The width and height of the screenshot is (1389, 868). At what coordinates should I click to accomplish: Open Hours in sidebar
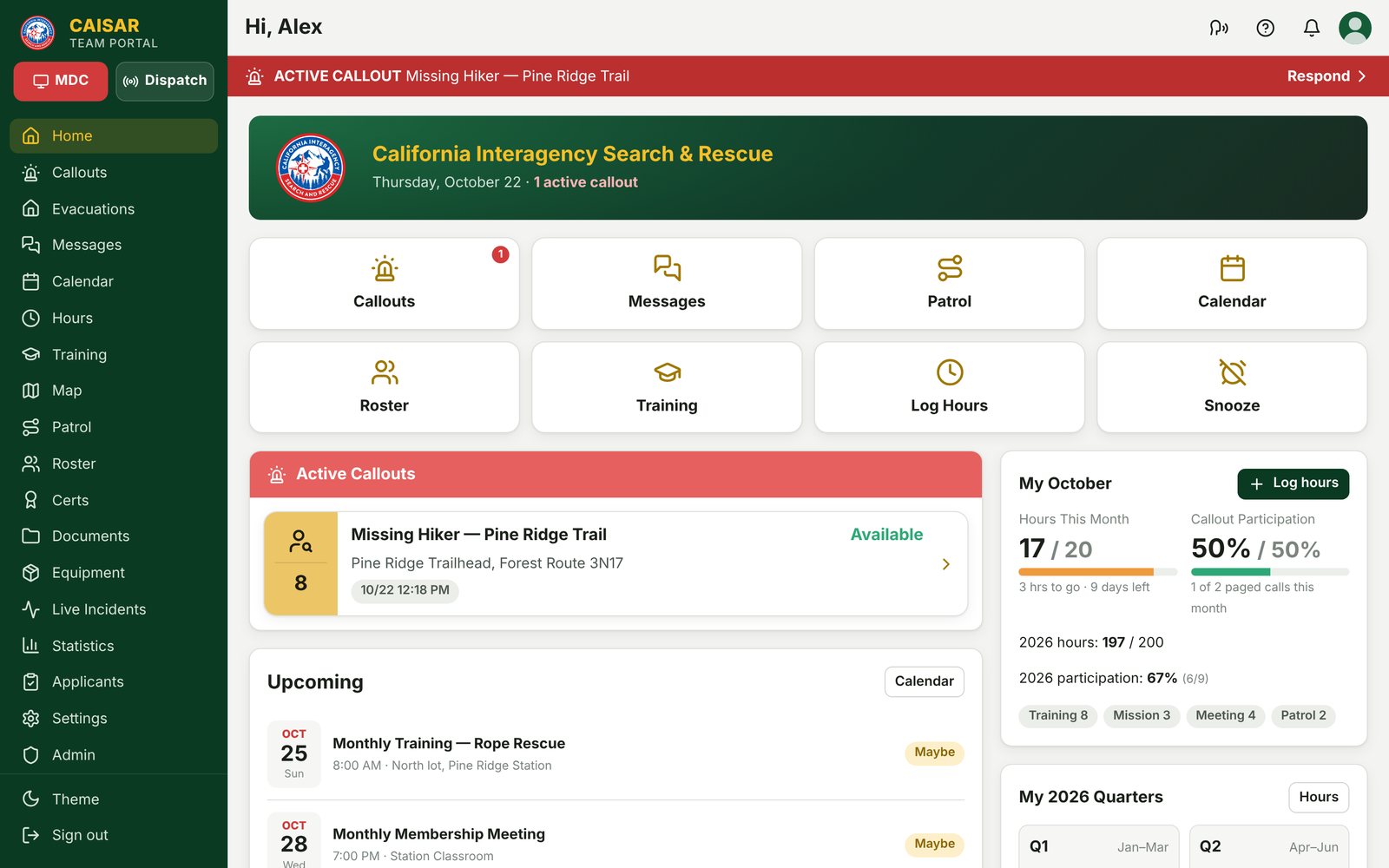[x=114, y=319]
